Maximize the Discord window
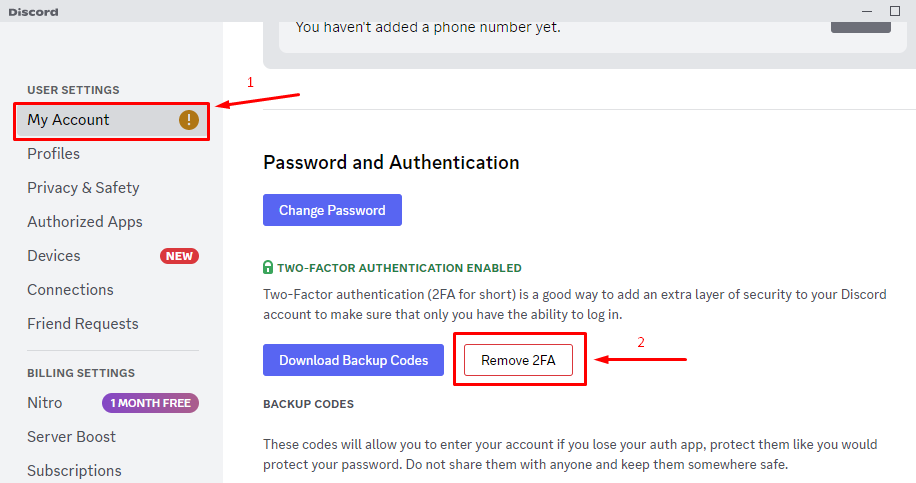916x483 pixels. 895,11
